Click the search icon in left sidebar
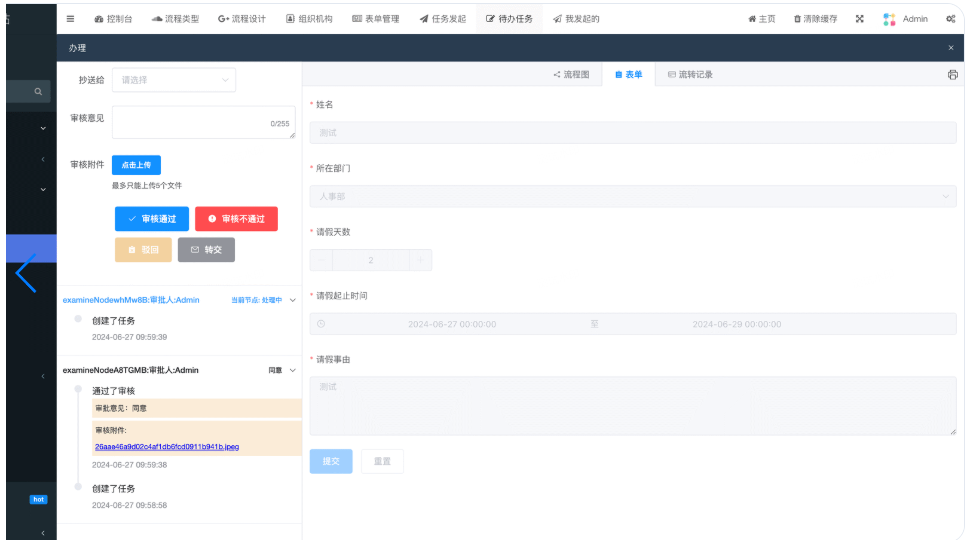Screen dimensions: 970x540 pos(39,92)
